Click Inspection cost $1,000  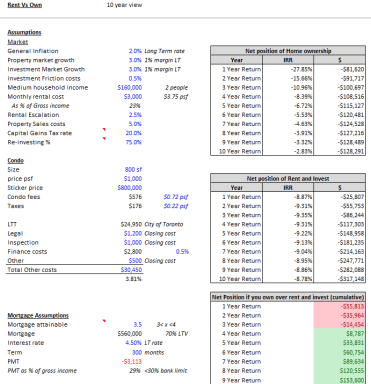click(x=133, y=242)
